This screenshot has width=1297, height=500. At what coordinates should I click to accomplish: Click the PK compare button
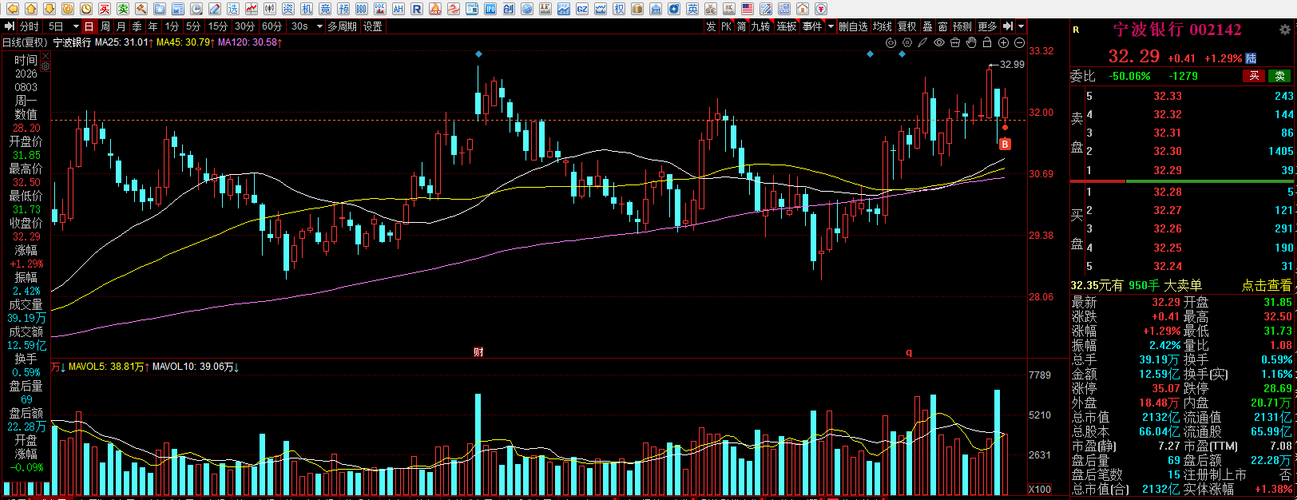726,26
